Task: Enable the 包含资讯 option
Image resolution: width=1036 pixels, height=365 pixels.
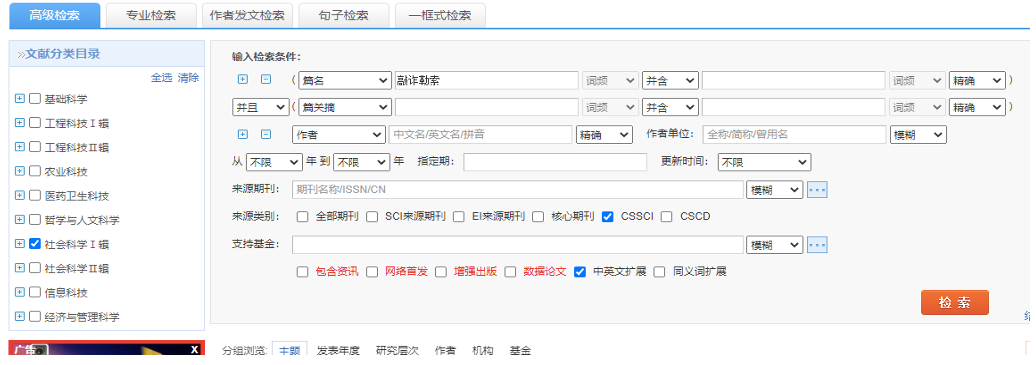Action: click(302, 272)
